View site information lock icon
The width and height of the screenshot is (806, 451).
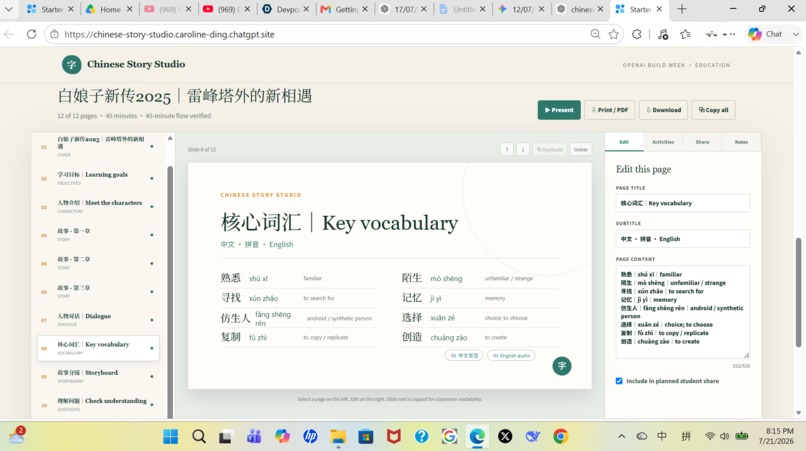54,34
